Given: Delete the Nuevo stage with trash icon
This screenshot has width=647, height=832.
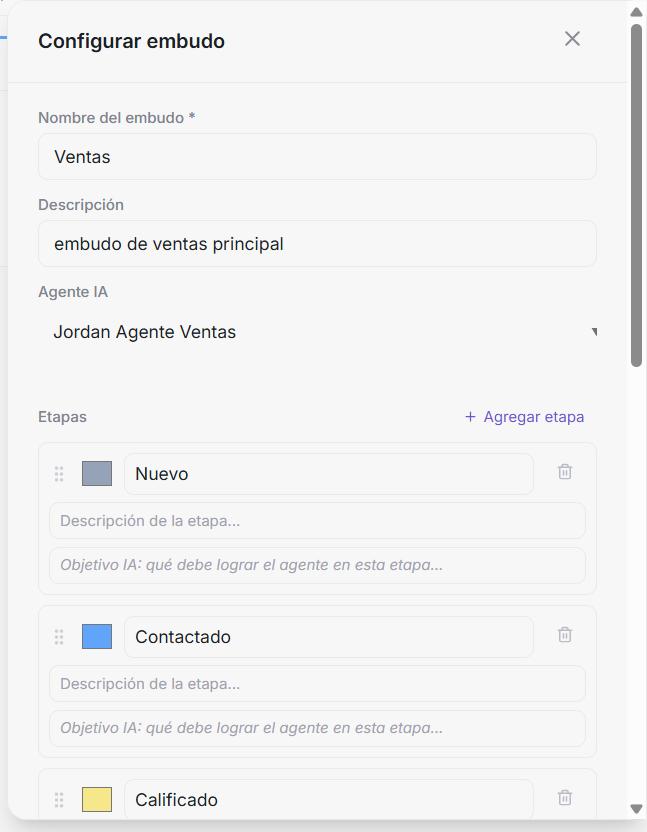Looking at the screenshot, I should point(565,472).
